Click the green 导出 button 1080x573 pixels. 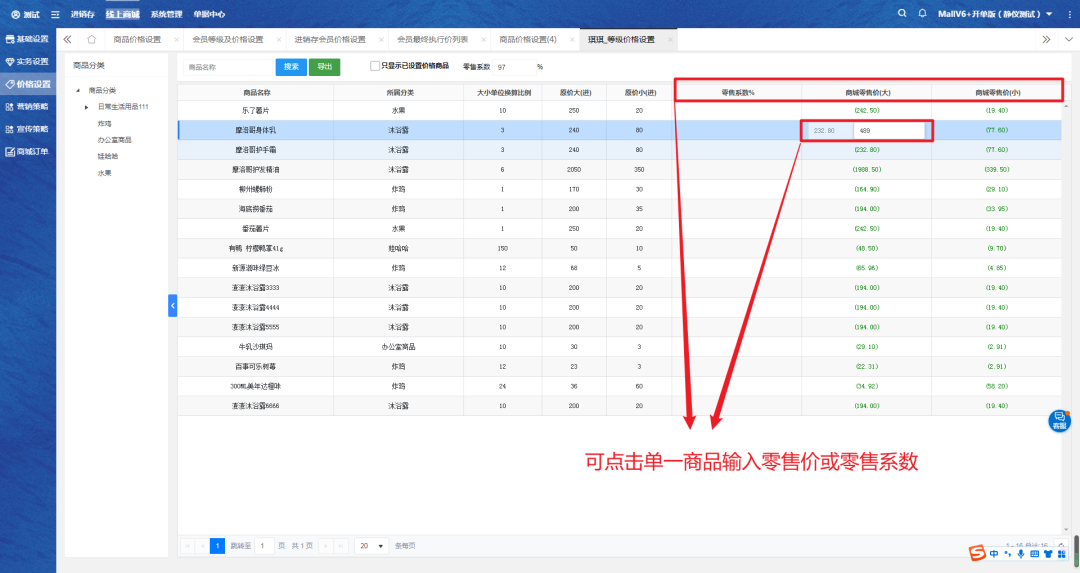coord(324,67)
